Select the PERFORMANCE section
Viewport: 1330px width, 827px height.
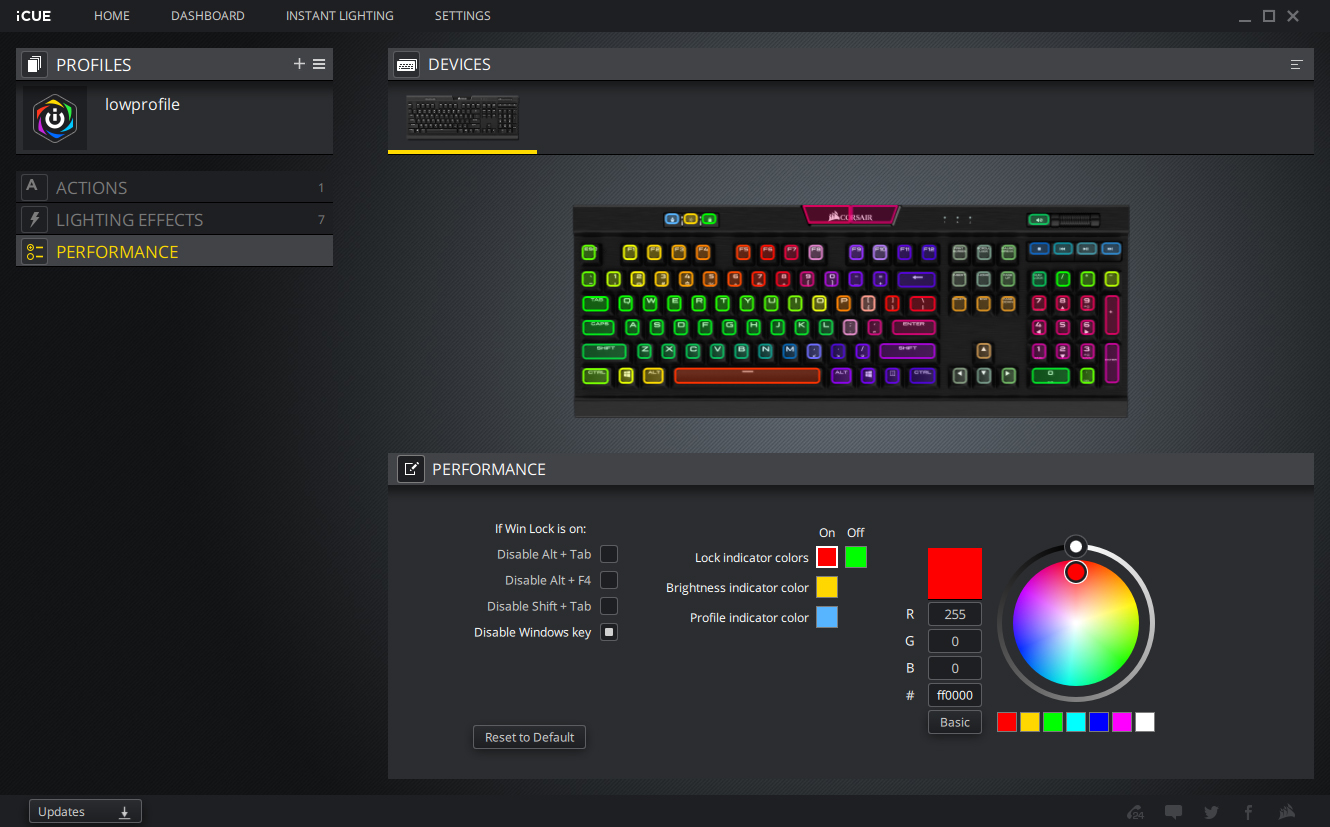coord(175,251)
